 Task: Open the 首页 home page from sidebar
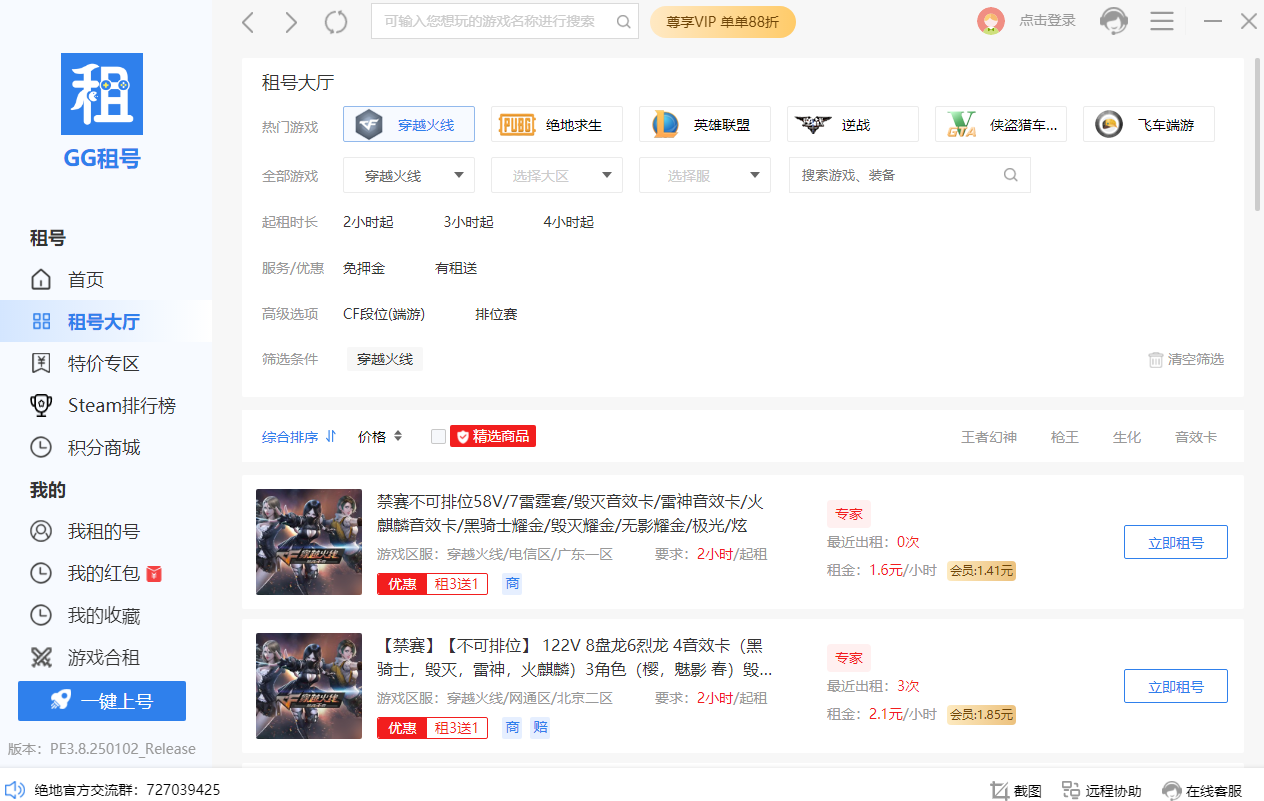87,279
